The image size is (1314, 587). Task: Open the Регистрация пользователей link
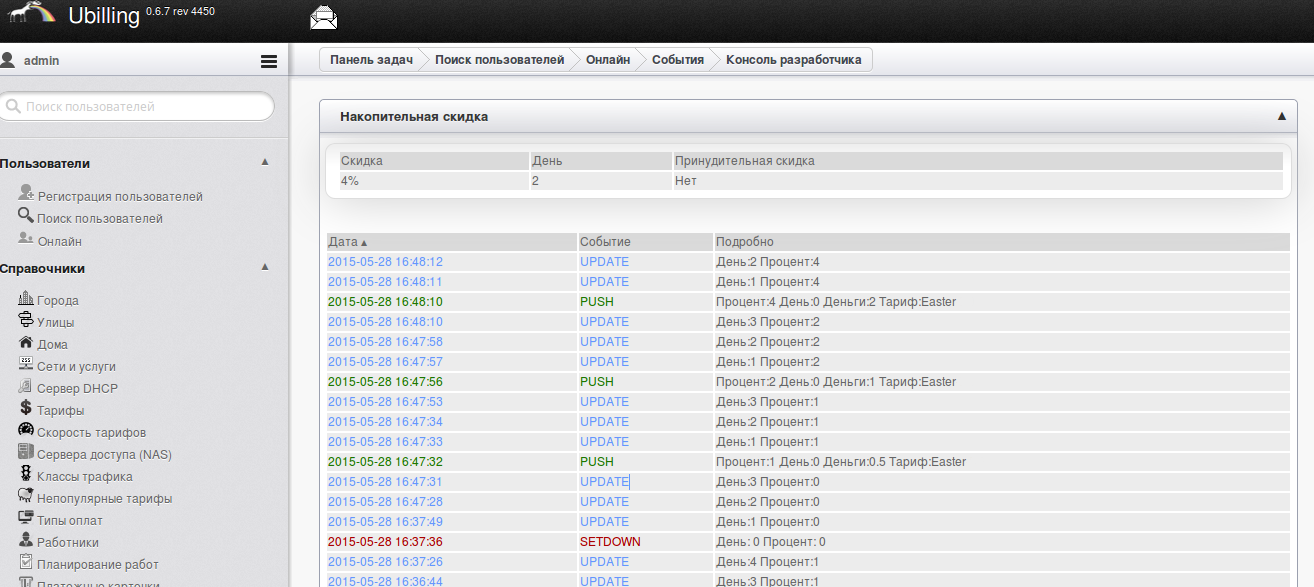[119, 197]
